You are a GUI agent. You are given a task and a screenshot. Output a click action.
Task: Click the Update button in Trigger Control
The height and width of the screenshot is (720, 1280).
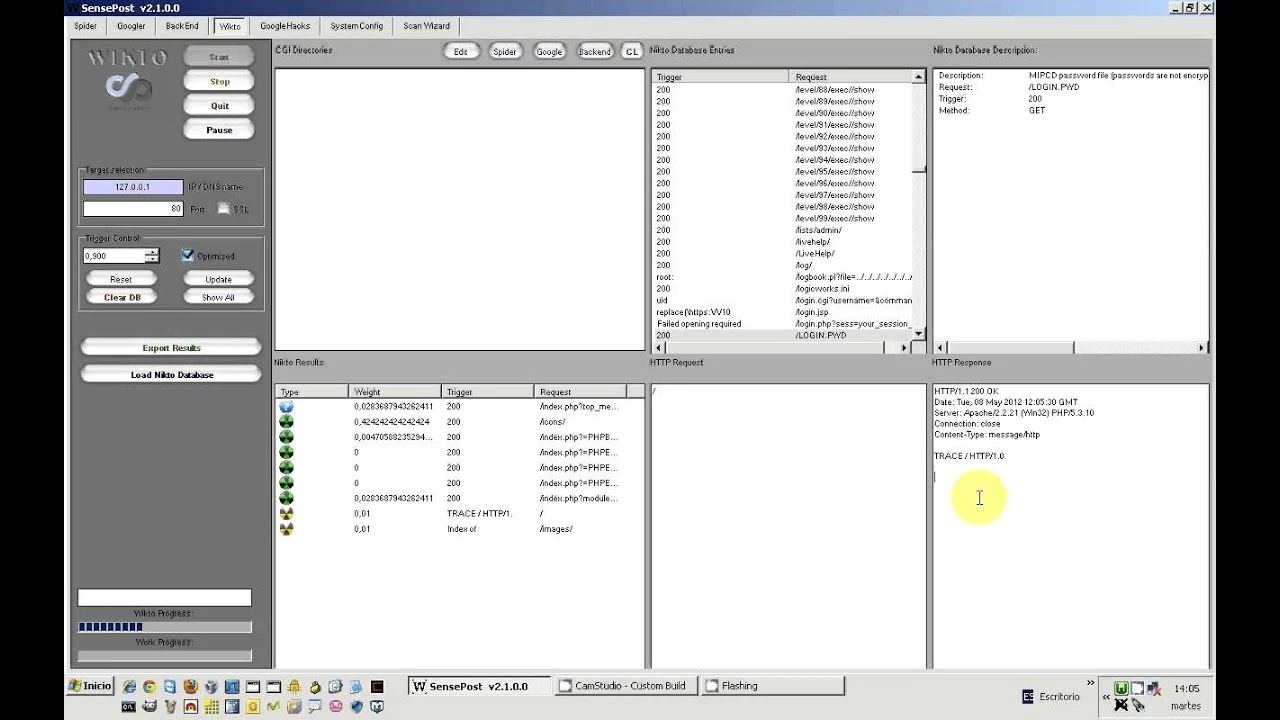218,279
